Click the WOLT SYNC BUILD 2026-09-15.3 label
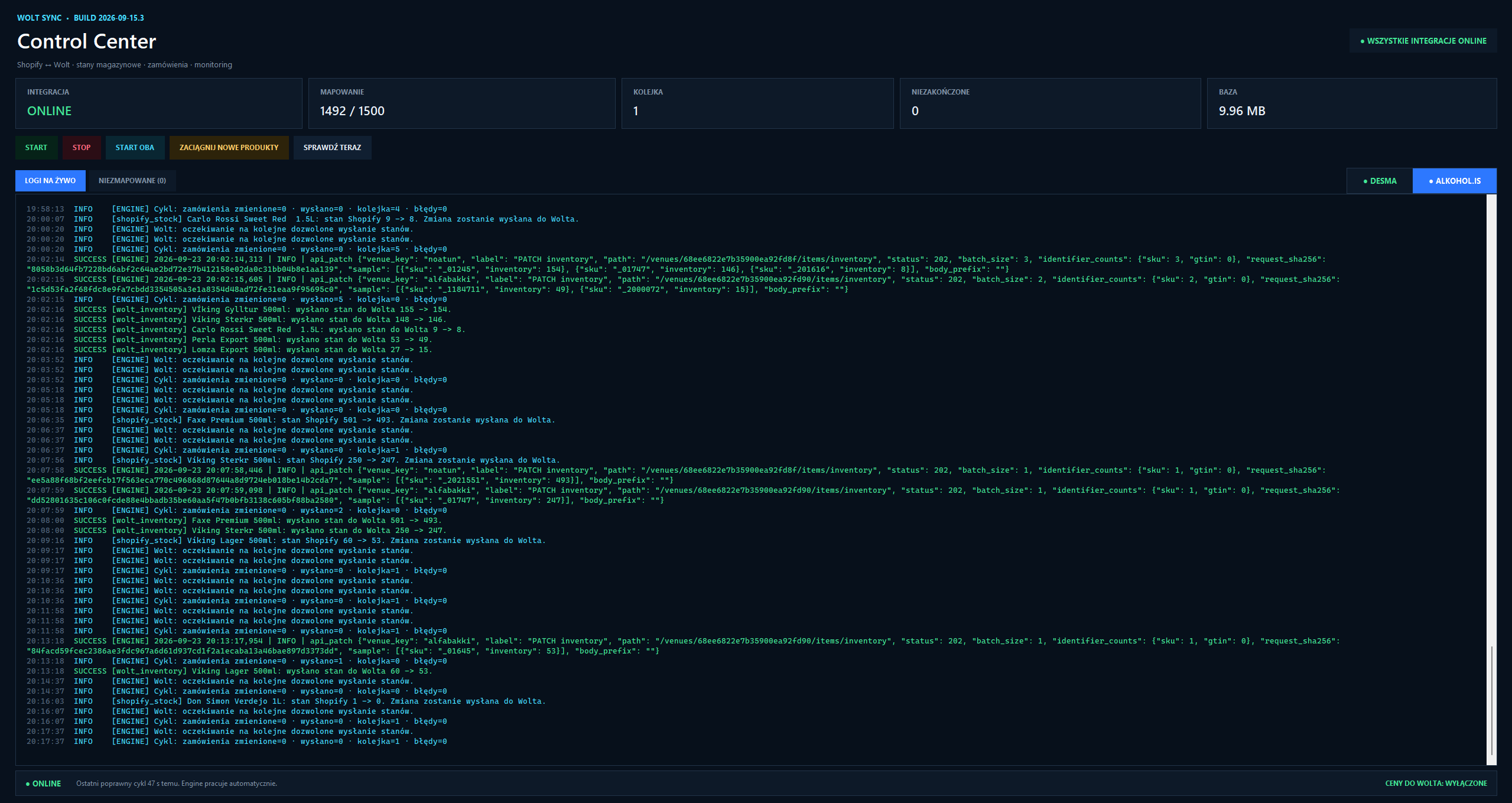The width and height of the screenshot is (1512, 803). [80, 18]
